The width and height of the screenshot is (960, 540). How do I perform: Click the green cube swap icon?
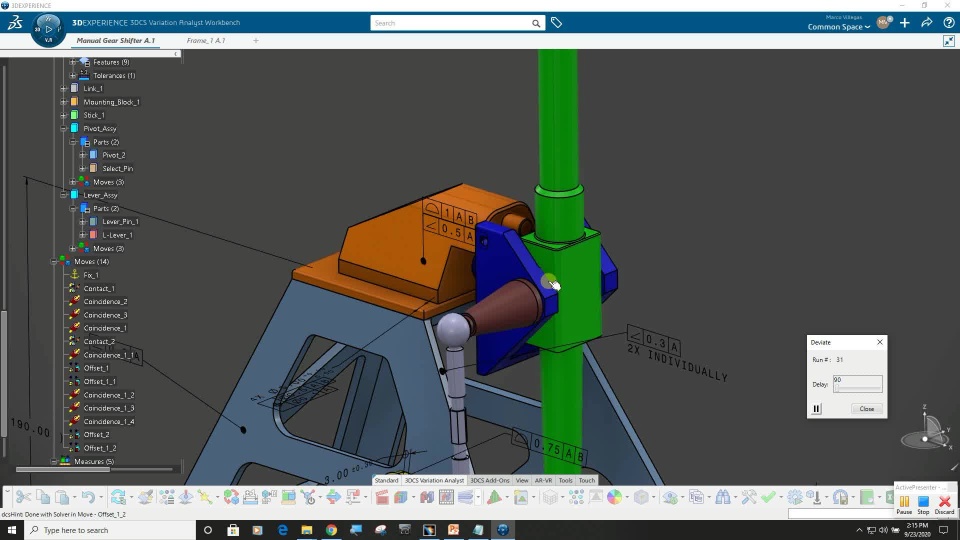coord(231,497)
